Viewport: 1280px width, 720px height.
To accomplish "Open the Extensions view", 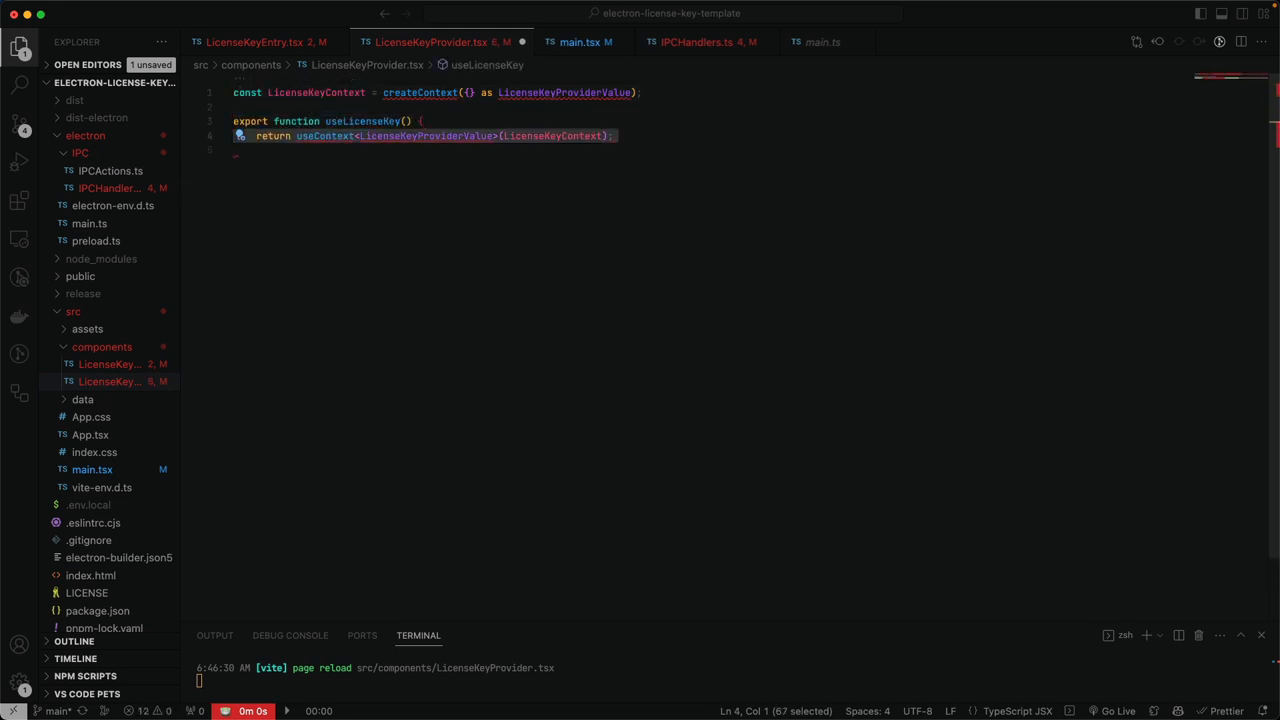I will [x=19, y=201].
